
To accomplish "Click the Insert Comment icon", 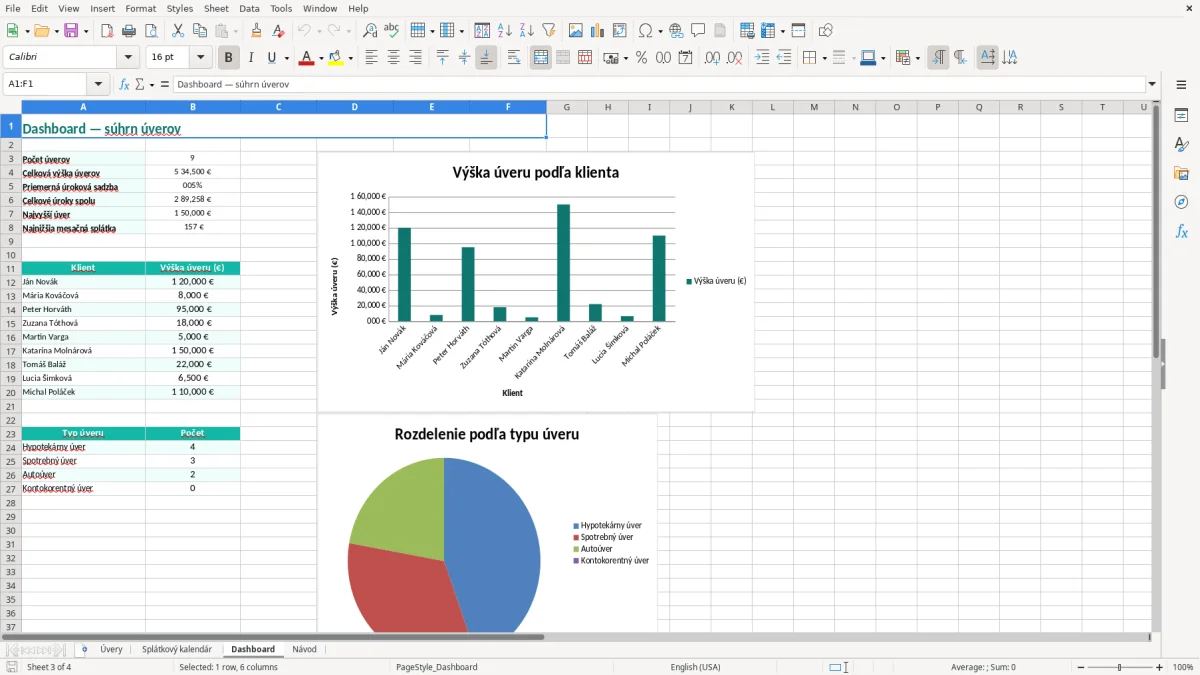I will [x=698, y=31].
